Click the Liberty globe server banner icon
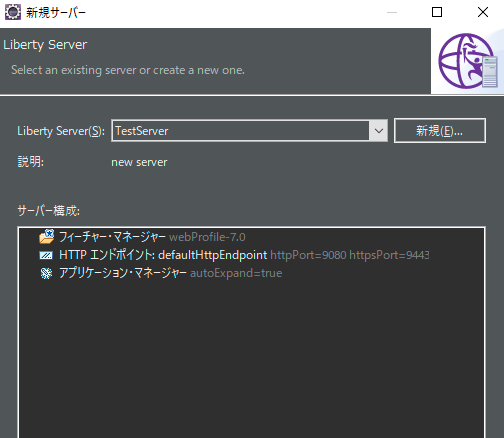The width and height of the screenshot is (504, 438). pyautogui.click(x=467, y=61)
